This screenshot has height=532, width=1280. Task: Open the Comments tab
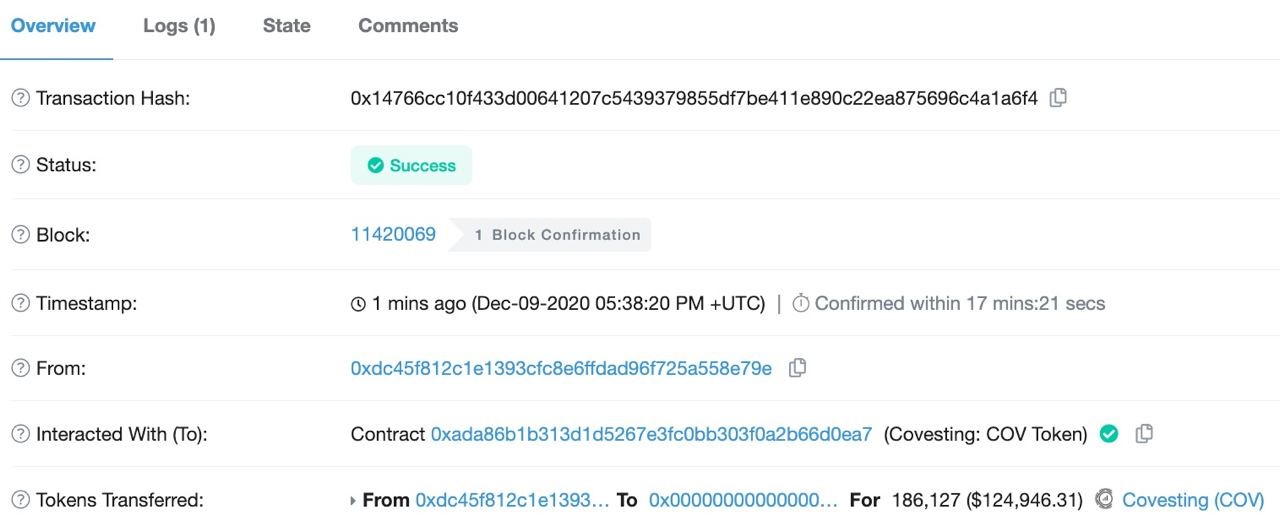click(x=408, y=26)
